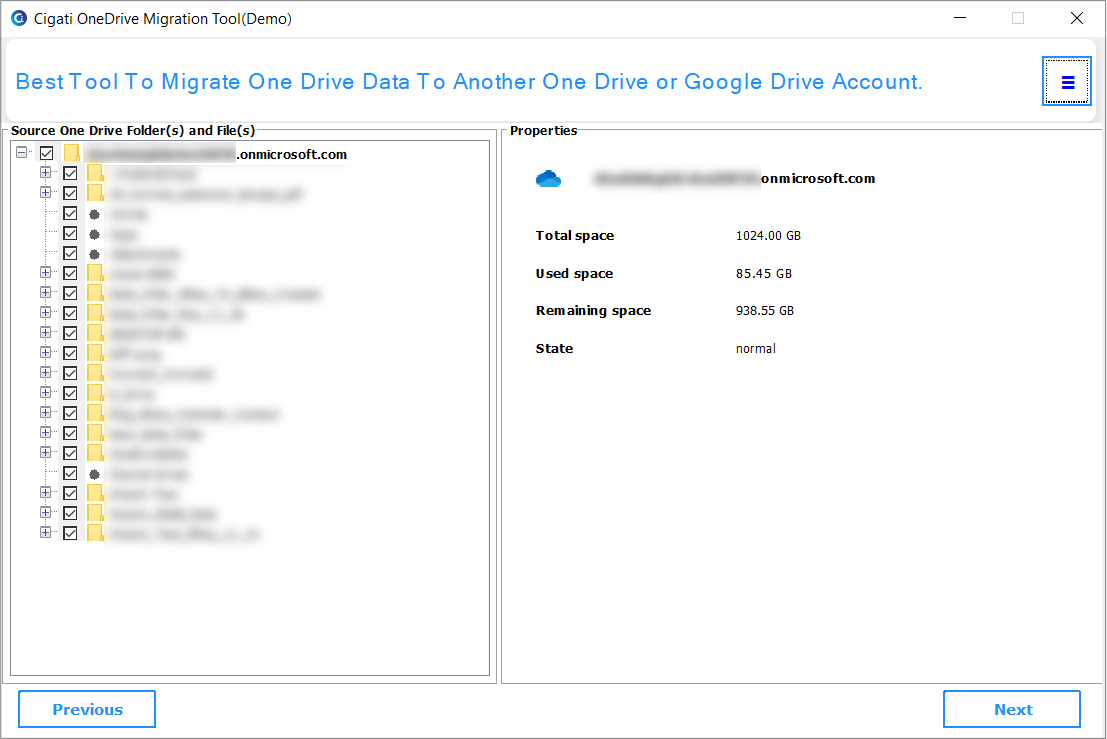
Task: Click the 'Remaining space' label
Action: (593, 311)
